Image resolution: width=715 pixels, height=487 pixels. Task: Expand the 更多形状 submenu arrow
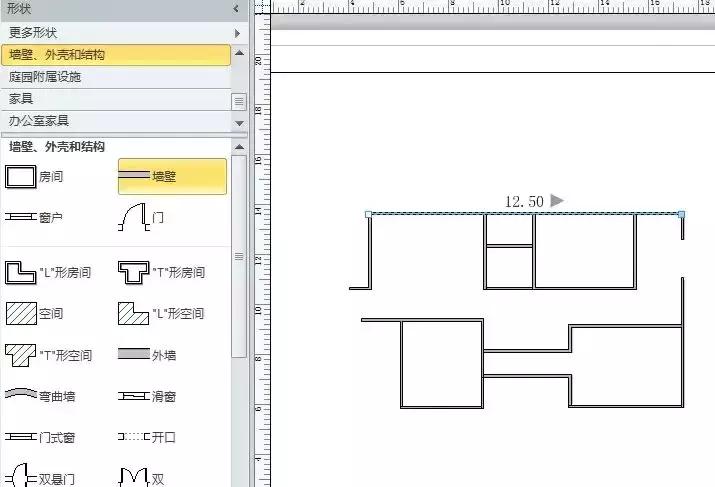[x=237, y=33]
